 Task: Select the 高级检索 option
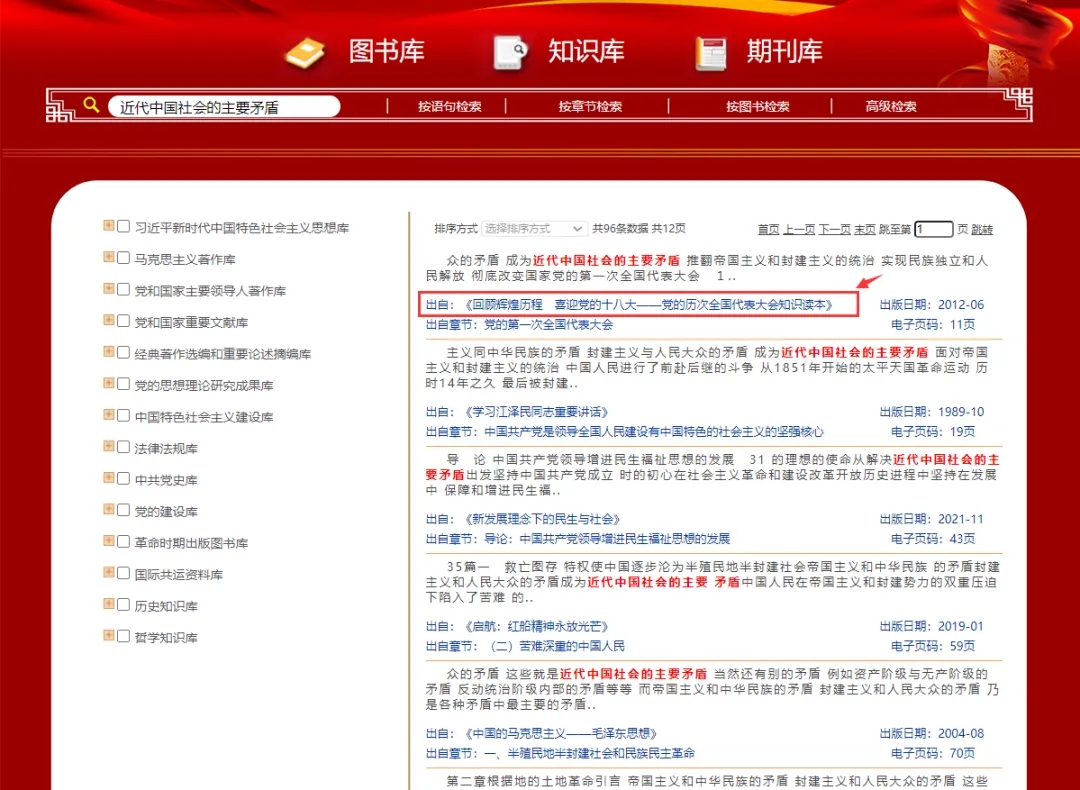[x=890, y=107]
